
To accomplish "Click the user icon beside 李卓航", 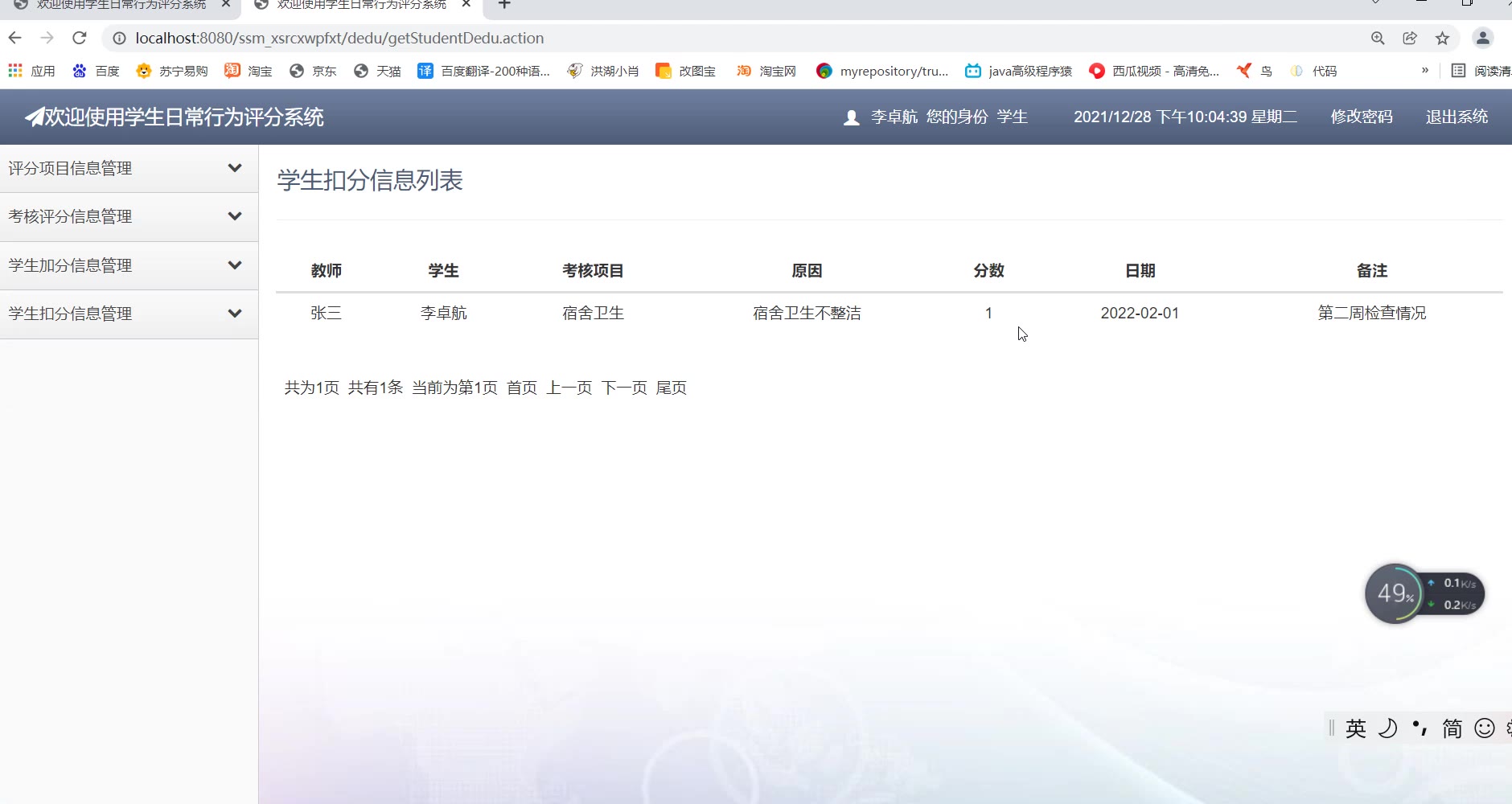I will pyautogui.click(x=851, y=118).
